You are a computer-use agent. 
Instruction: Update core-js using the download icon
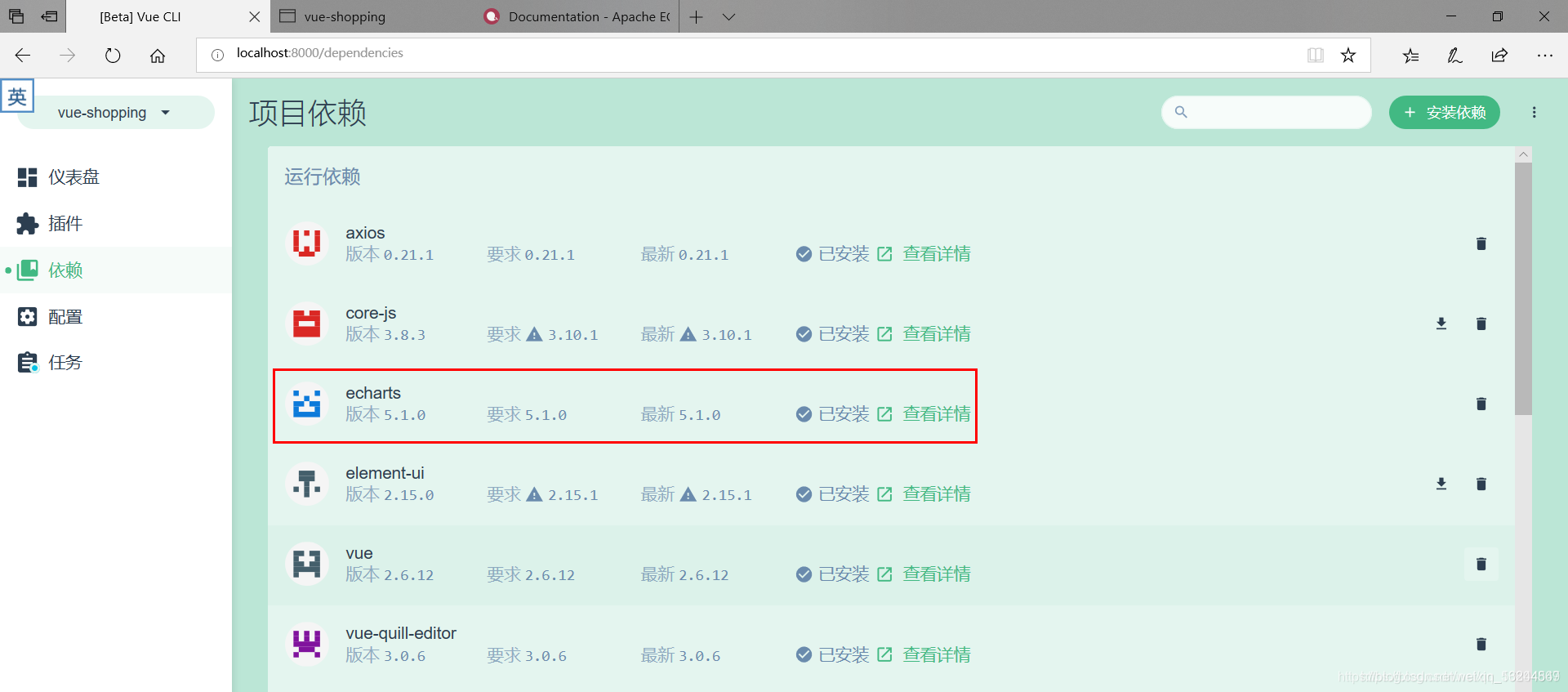point(1441,324)
